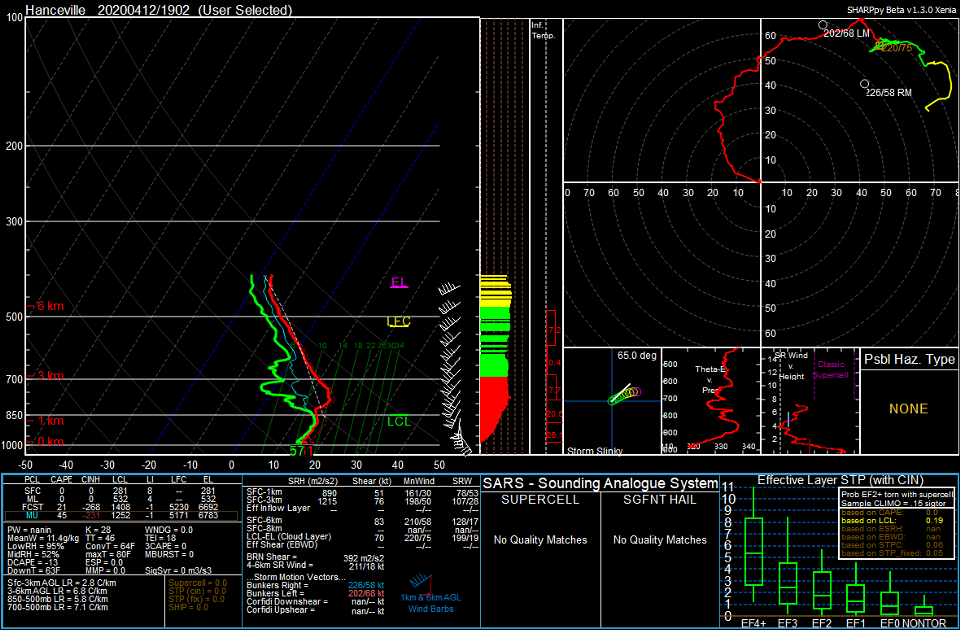Click the Sfc-3km AGL LR lapse rate line
Viewport: 960px width, 630px height.
pos(62,583)
